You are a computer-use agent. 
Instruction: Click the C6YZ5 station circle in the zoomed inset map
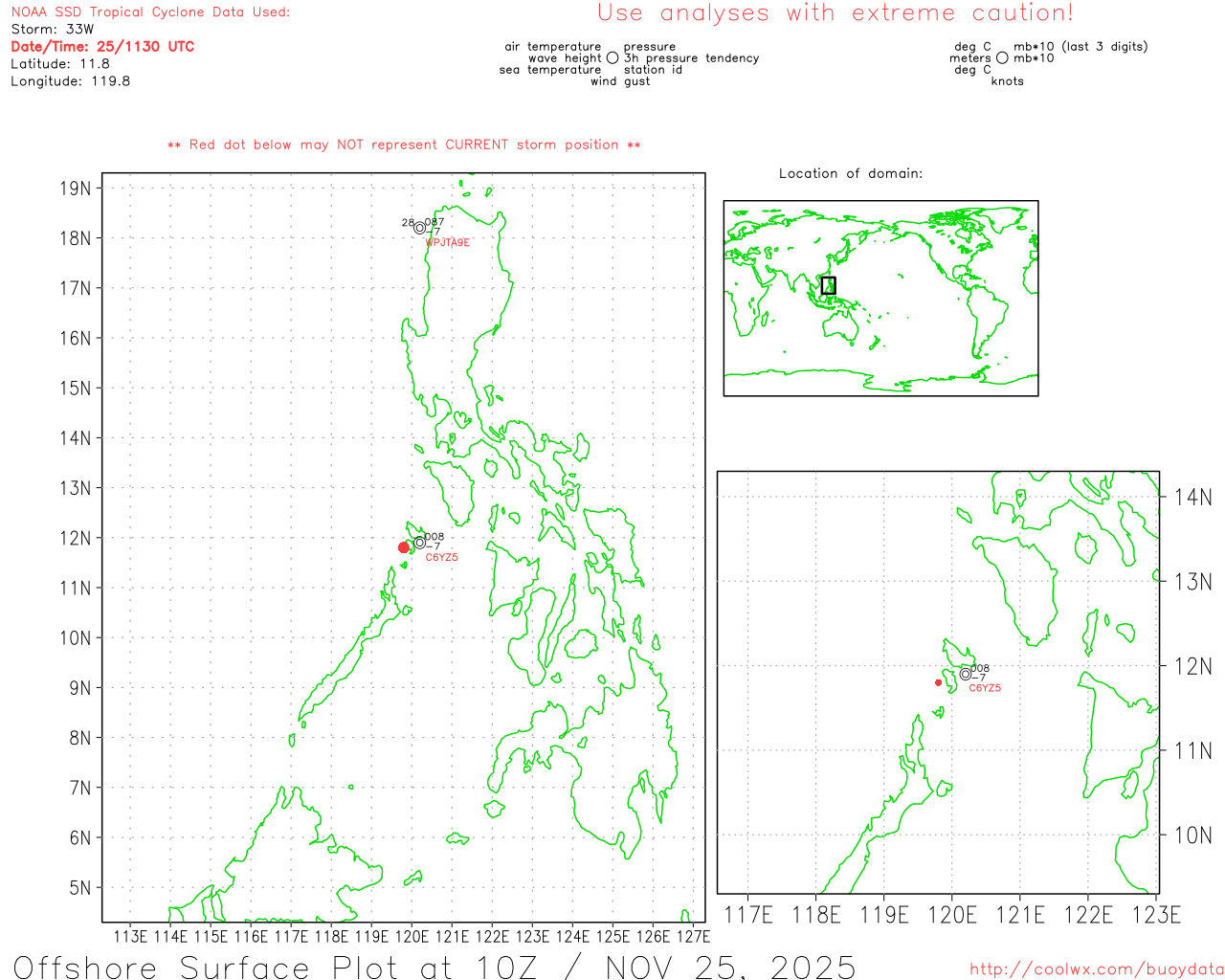(965, 674)
